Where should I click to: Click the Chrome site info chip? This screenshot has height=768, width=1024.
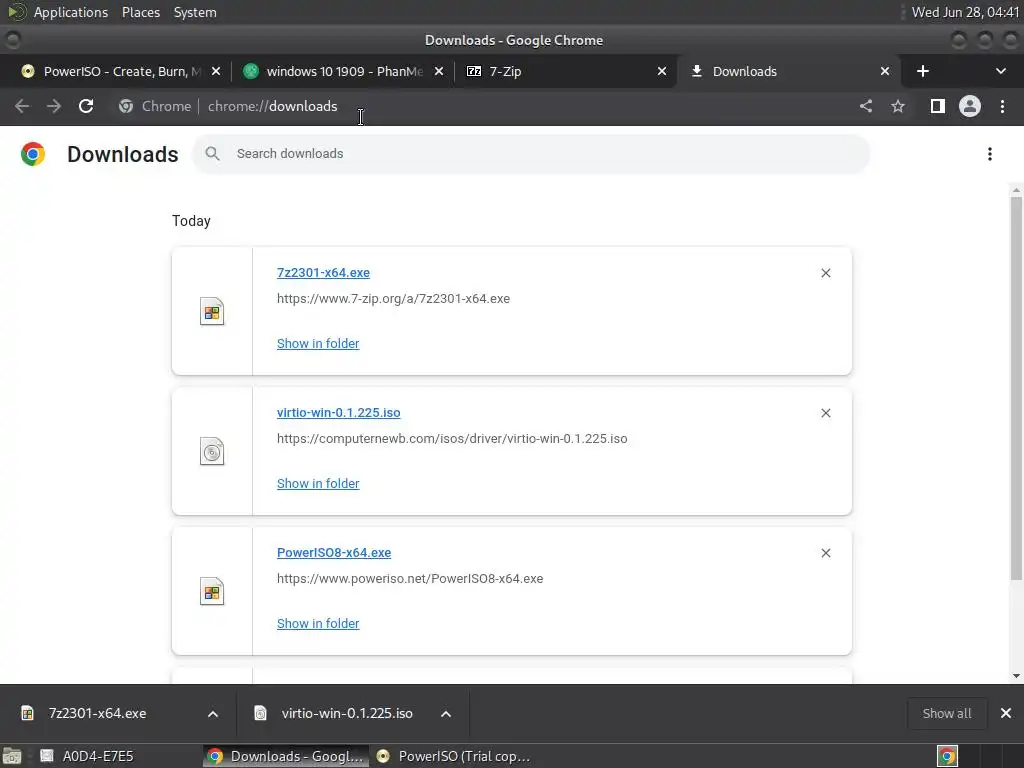point(155,106)
